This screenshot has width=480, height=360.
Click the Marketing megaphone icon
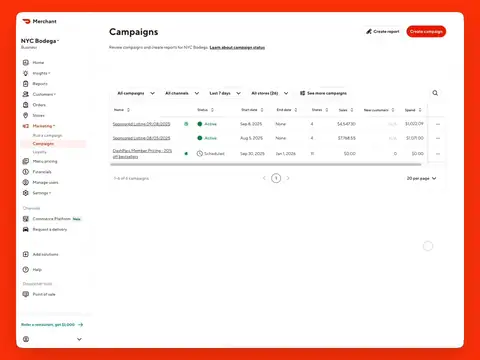tap(26, 126)
